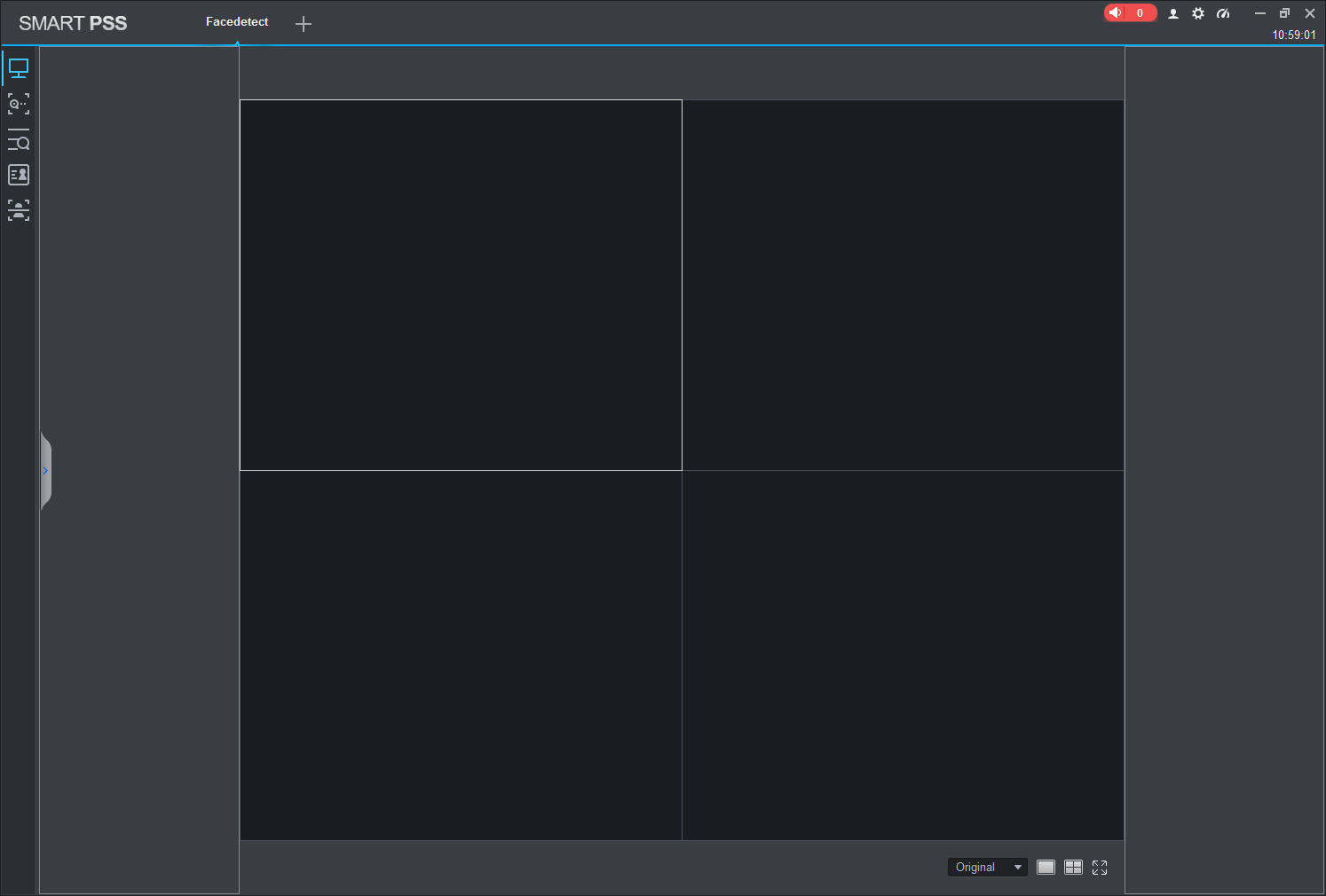Open the face database card icon
The height and width of the screenshot is (896, 1326).
point(19,175)
